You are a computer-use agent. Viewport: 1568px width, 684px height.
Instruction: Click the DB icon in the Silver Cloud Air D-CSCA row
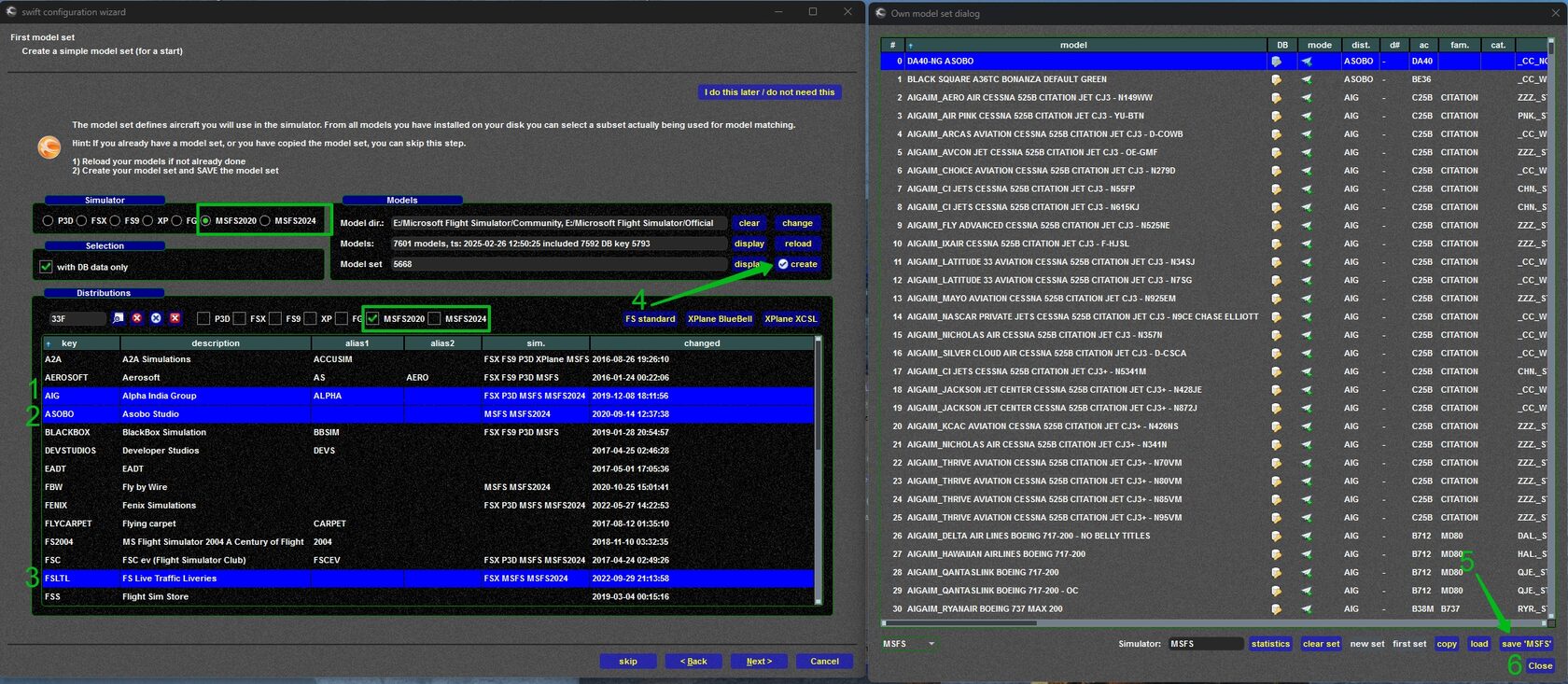(x=1276, y=354)
